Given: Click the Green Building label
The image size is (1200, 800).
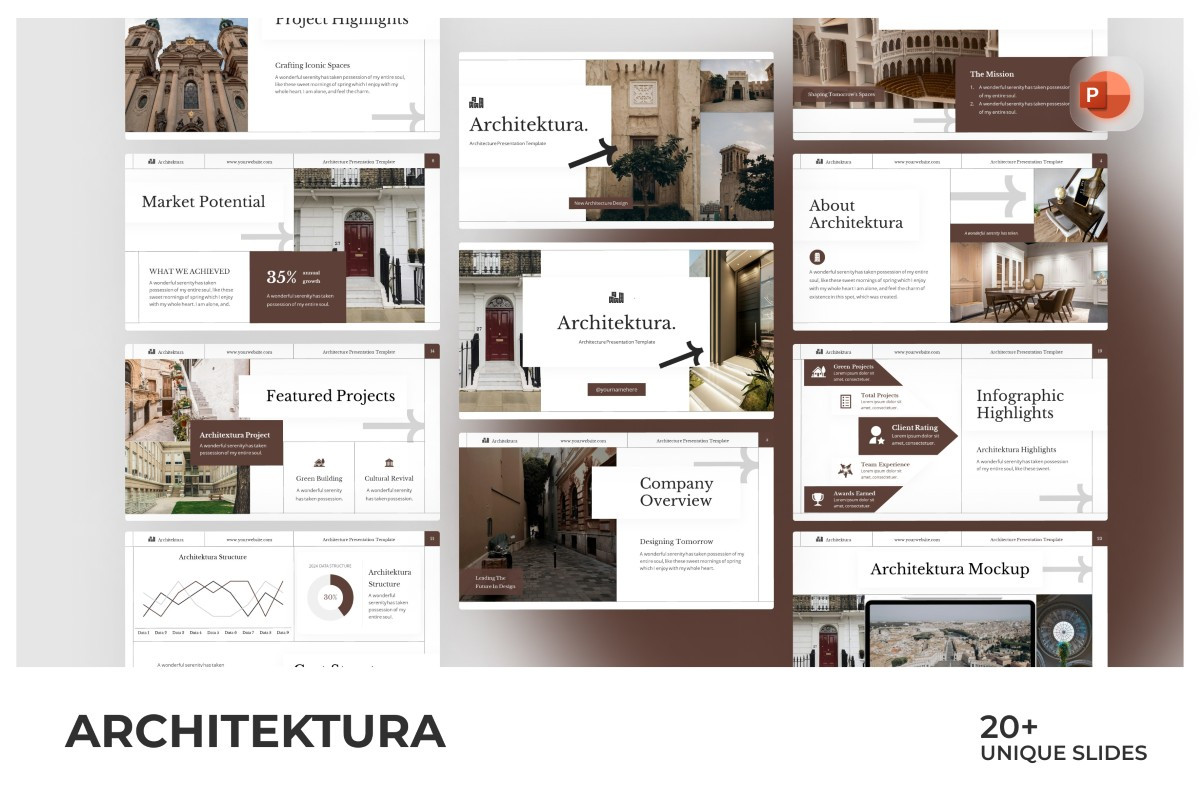Looking at the screenshot, I should 319,478.
